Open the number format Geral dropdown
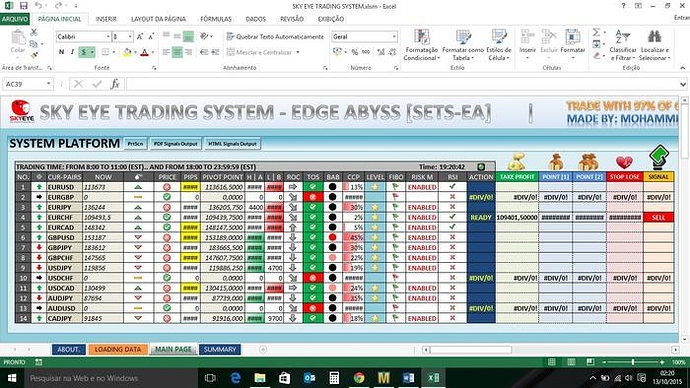The width and height of the screenshot is (690, 388). [394, 37]
